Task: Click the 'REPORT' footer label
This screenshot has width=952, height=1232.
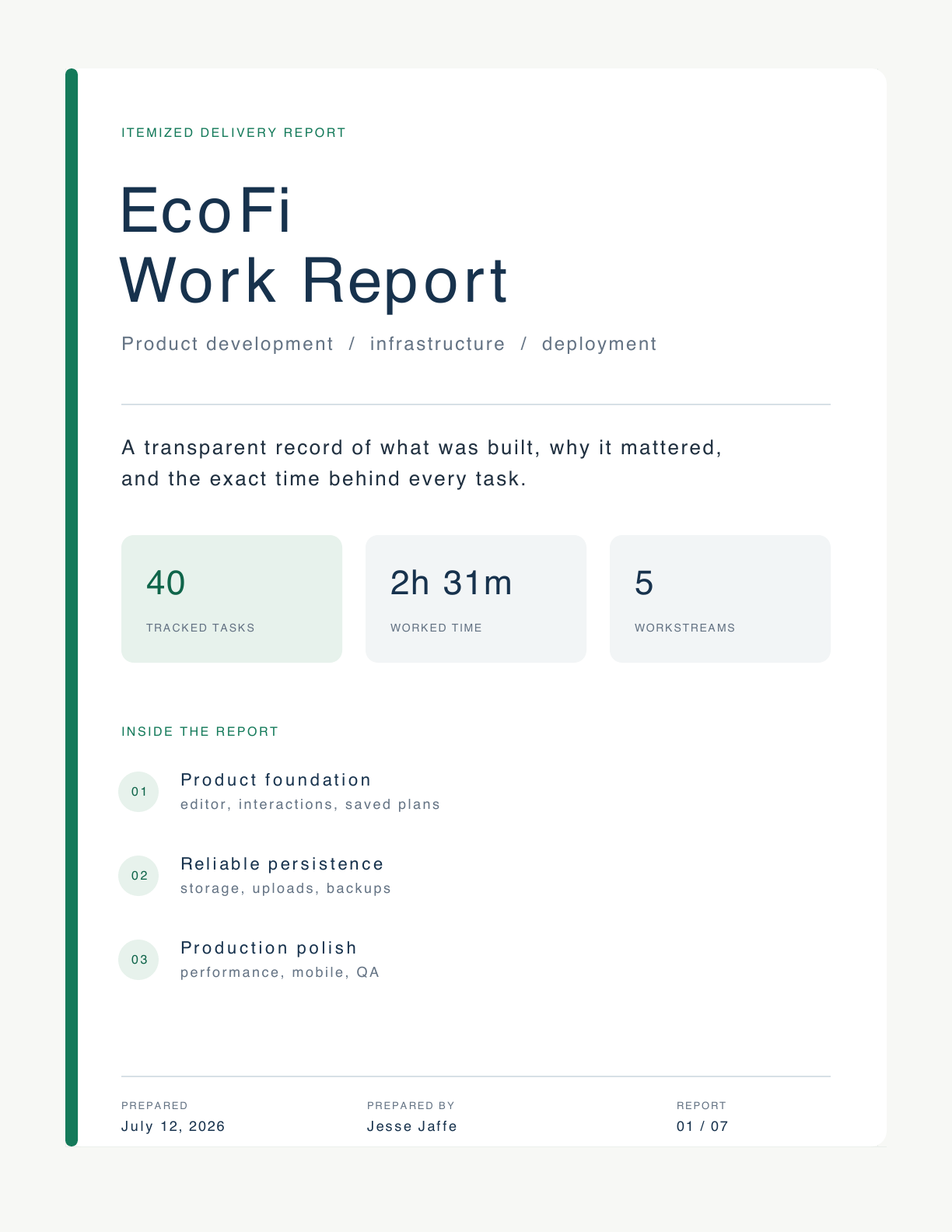Action: click(x=702, y=1106)
